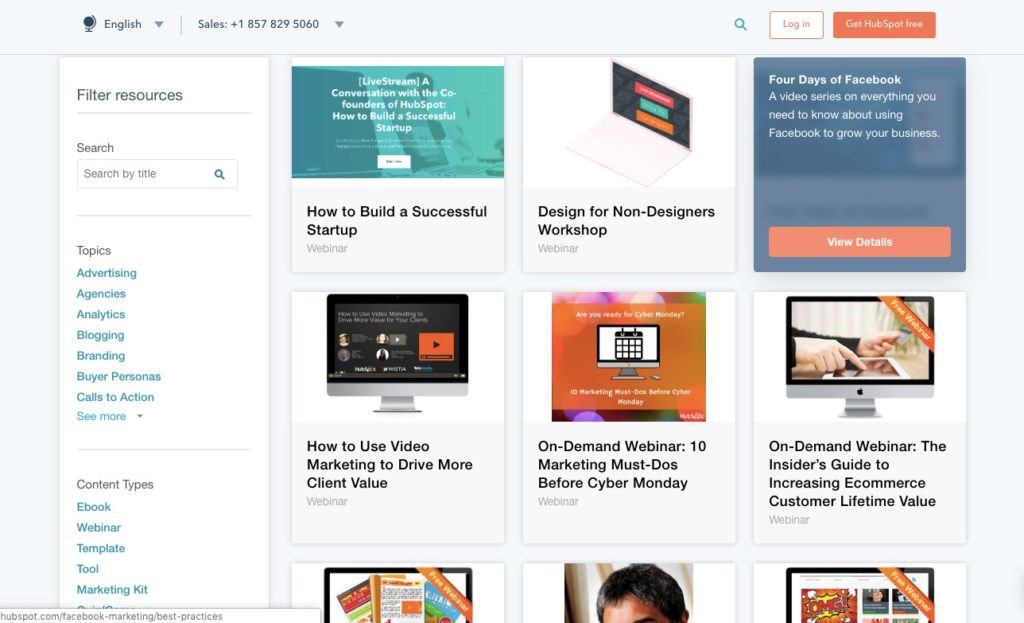1024x623 pixels.
Task: Click Webinar label under Design Workshop card
Action: point(558,248)
